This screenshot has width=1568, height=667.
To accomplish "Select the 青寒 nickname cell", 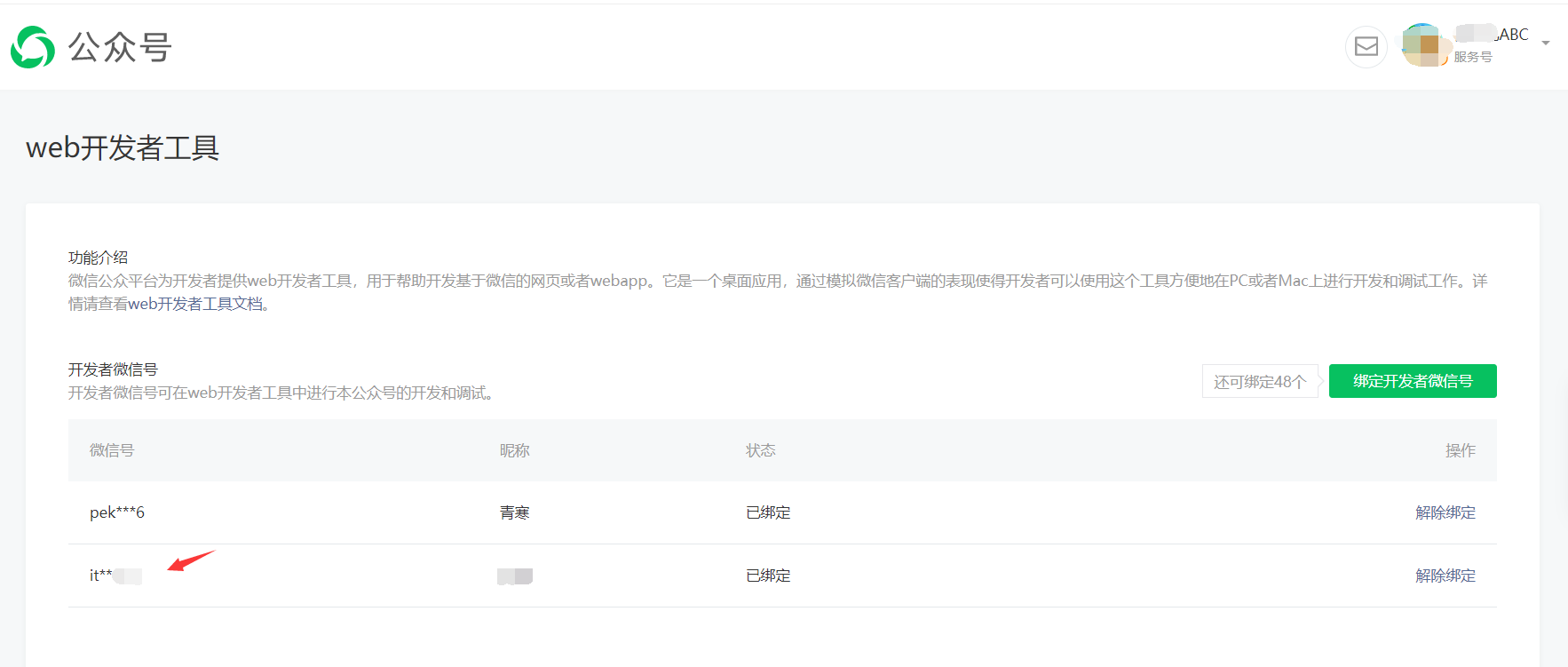I will click(515, 512).
